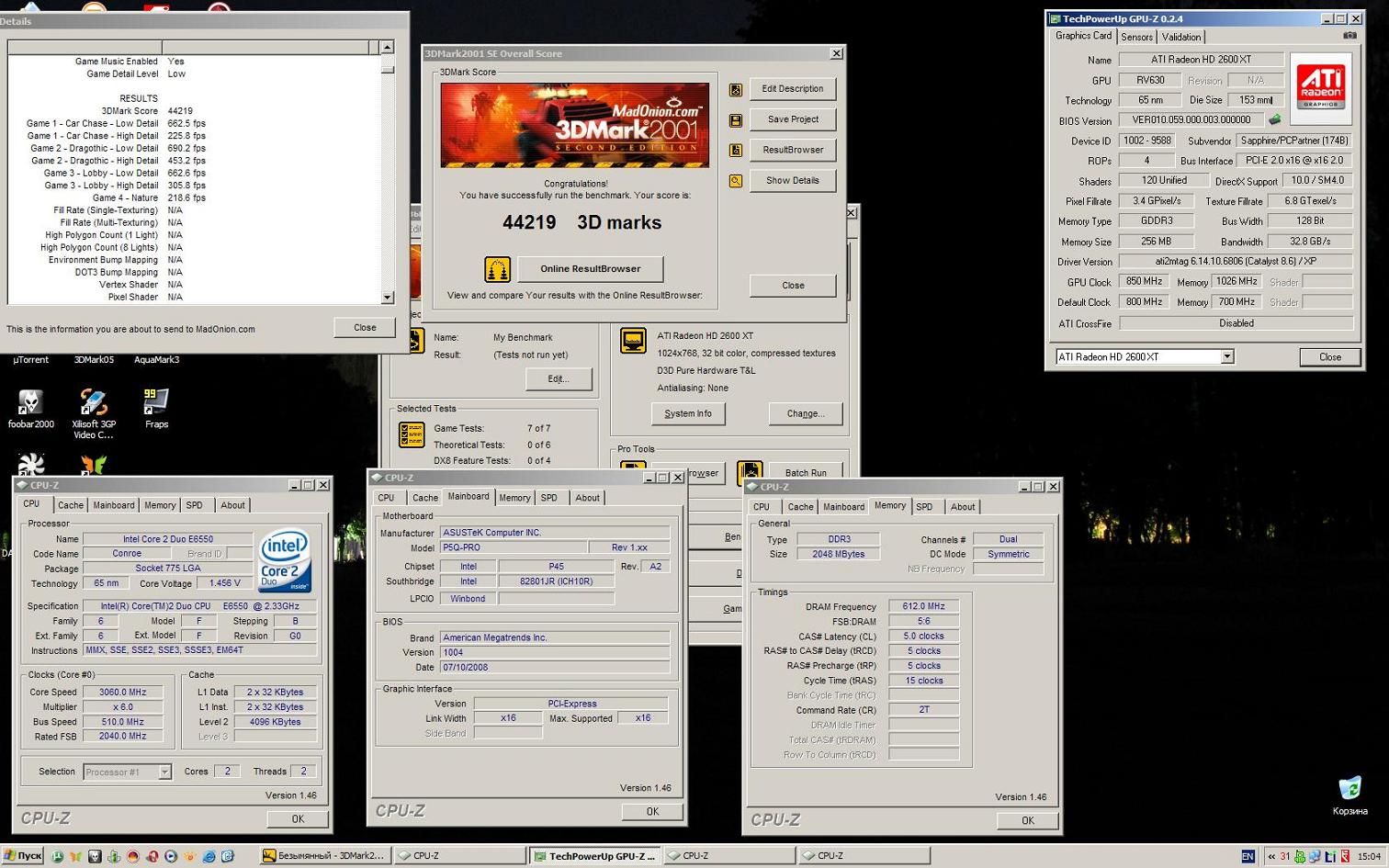The image size is (1389, 868).
Task: Click OK in the Memory CPU-Z window
Action: (1027, 820)
